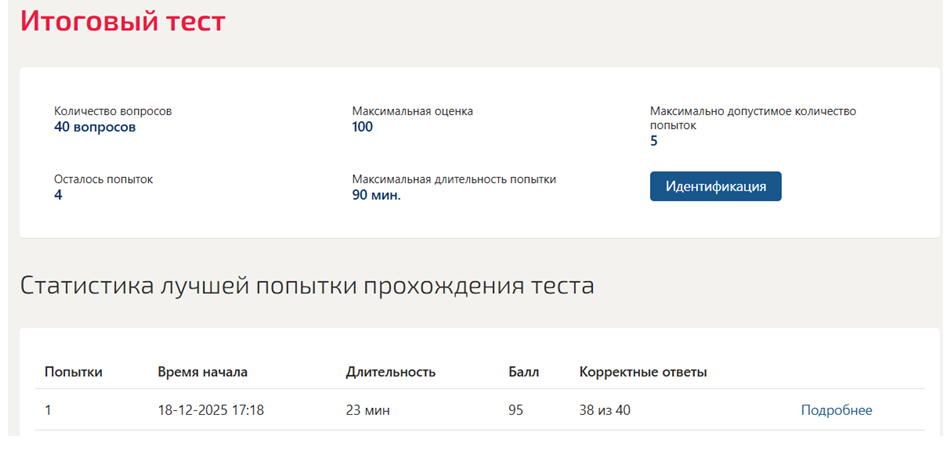Click the Количество вопросов label
Image resolution: width=951 pixels, height=453 pixels.
[113, 112]
